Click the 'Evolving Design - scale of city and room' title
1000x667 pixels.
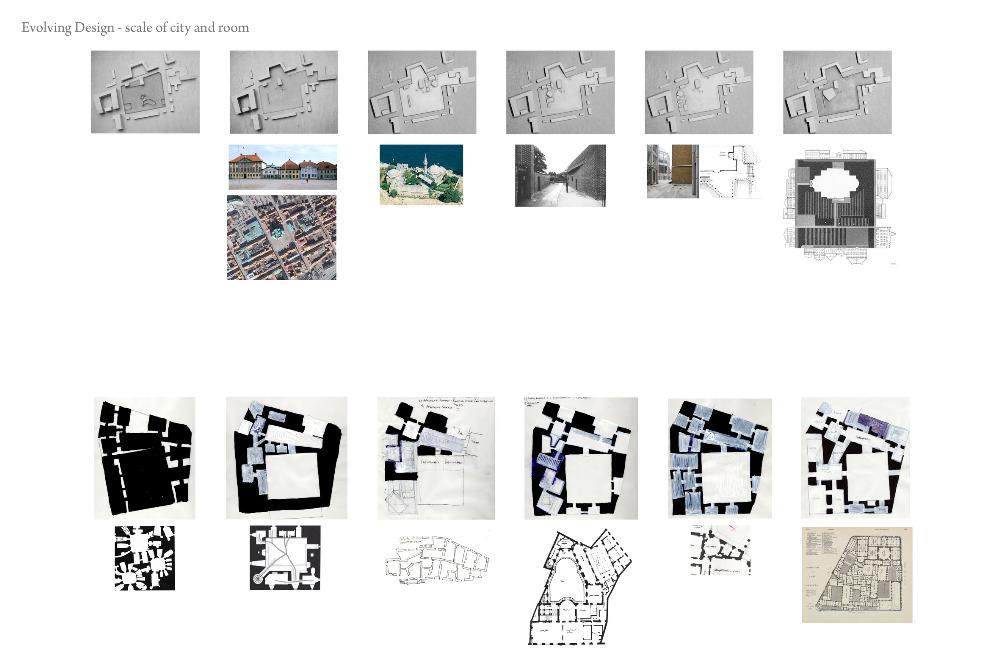click(135, 28)
